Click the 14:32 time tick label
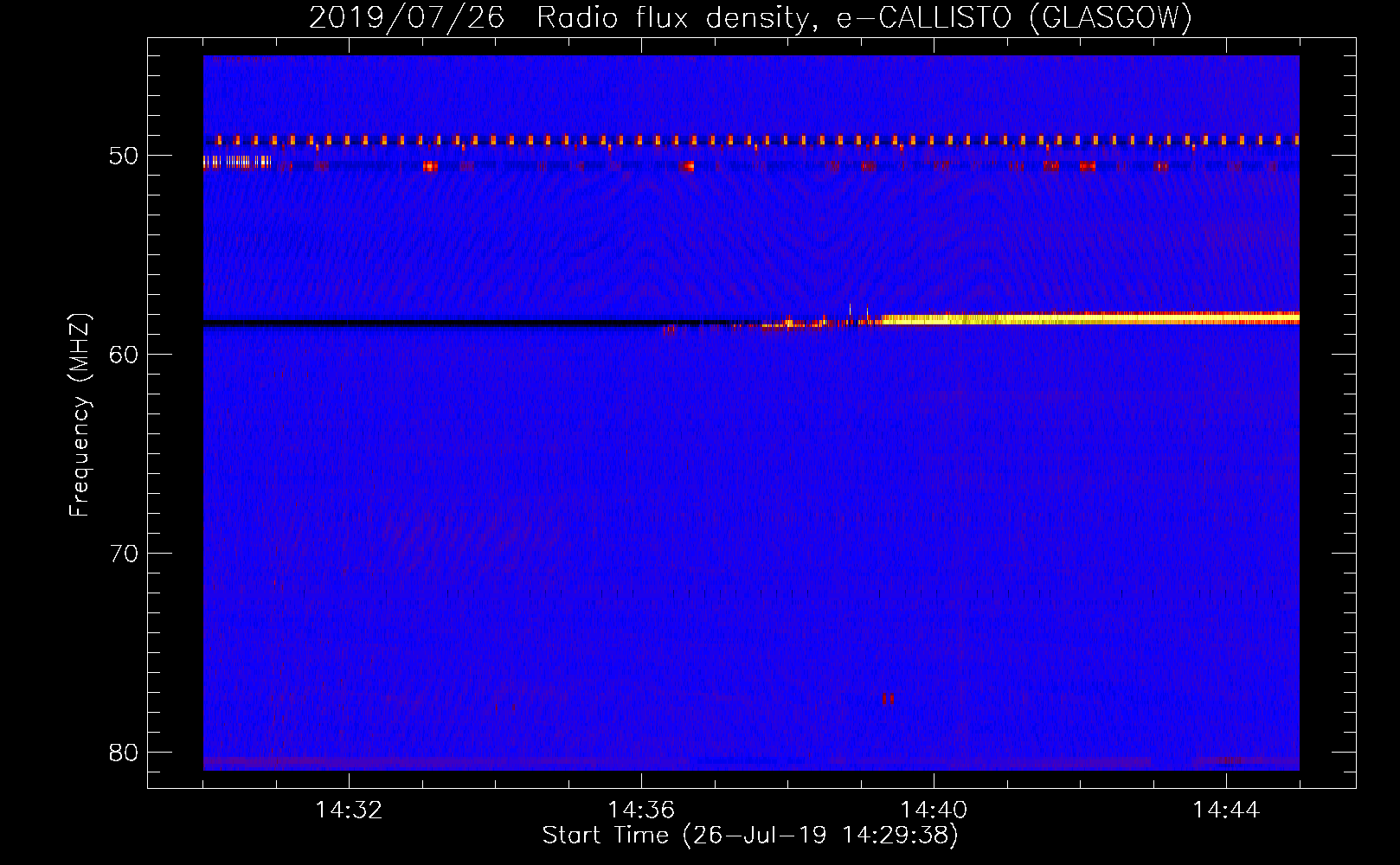The image size is (1400, 865). click(x=349, y=811)
